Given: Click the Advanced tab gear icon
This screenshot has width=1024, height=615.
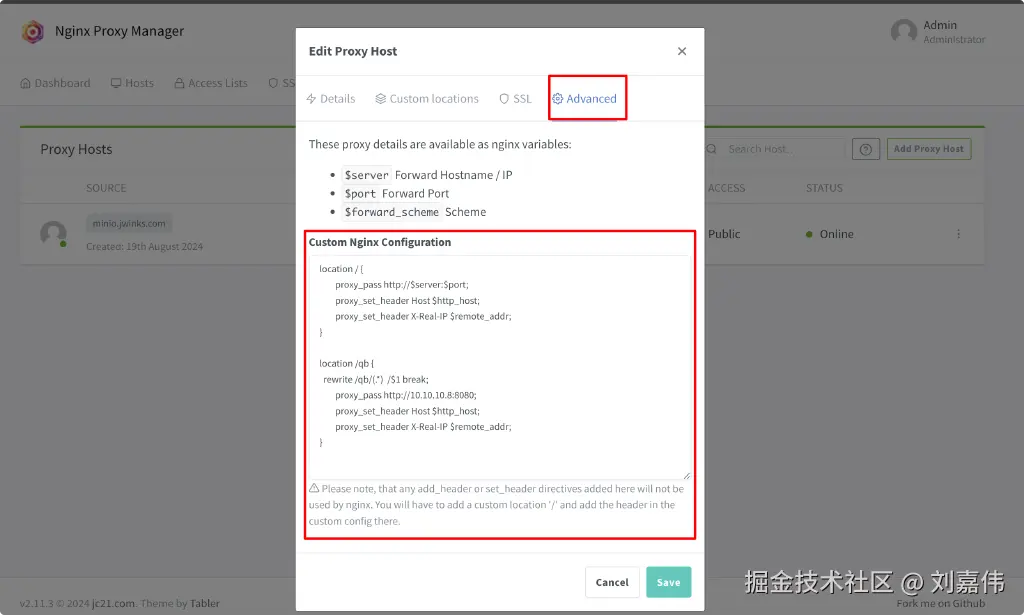Looking at the screenshot, I should point(558,99).
